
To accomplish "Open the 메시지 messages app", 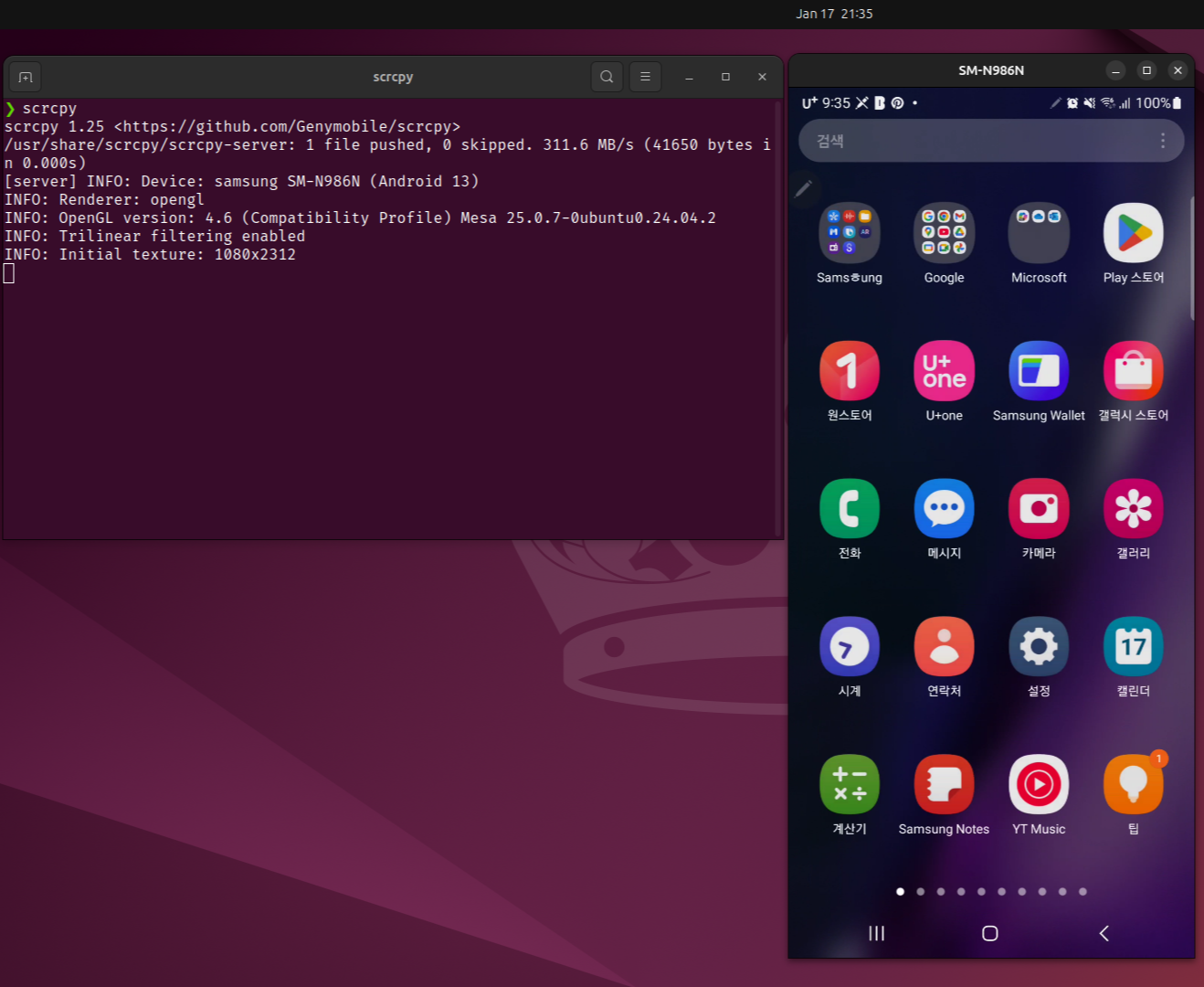I will tap(944, 509).
